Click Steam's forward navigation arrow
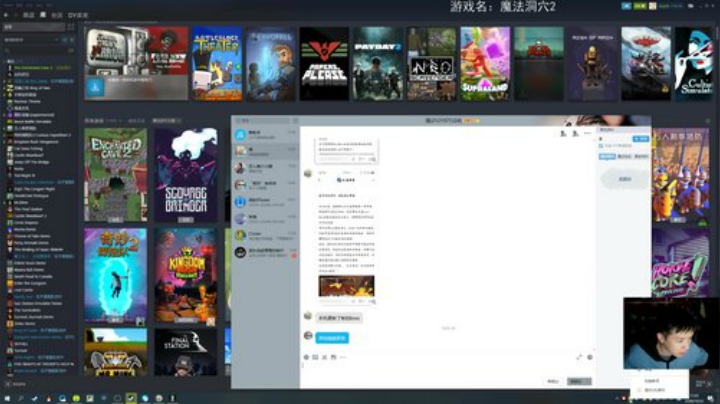The height and width of the screenshot is (404, 720). (15, 15)
